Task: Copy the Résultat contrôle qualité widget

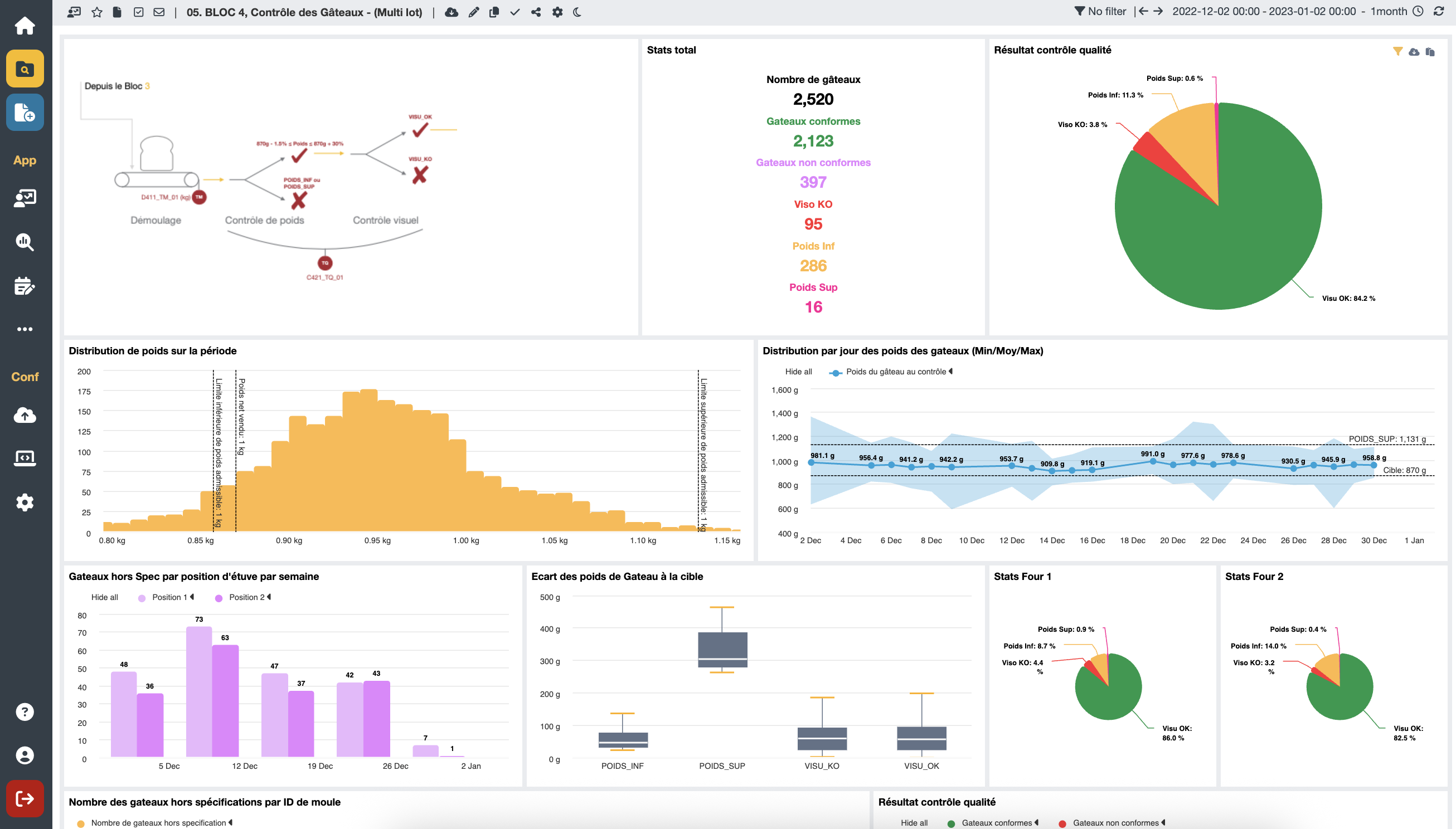Action: pos(1430,52)
